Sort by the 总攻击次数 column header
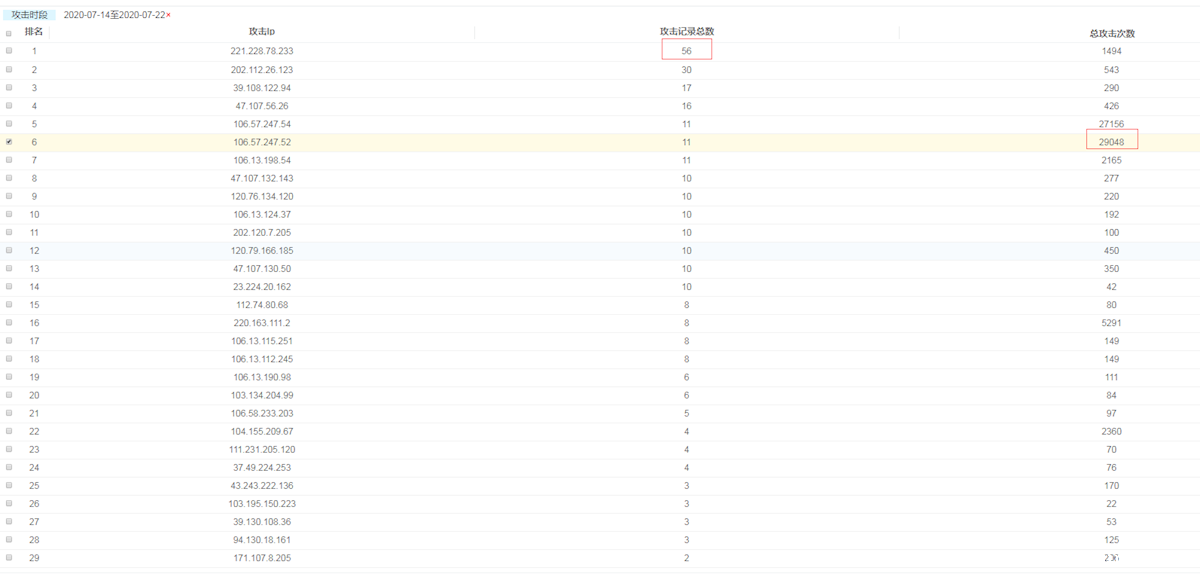 click(1111, 33)
